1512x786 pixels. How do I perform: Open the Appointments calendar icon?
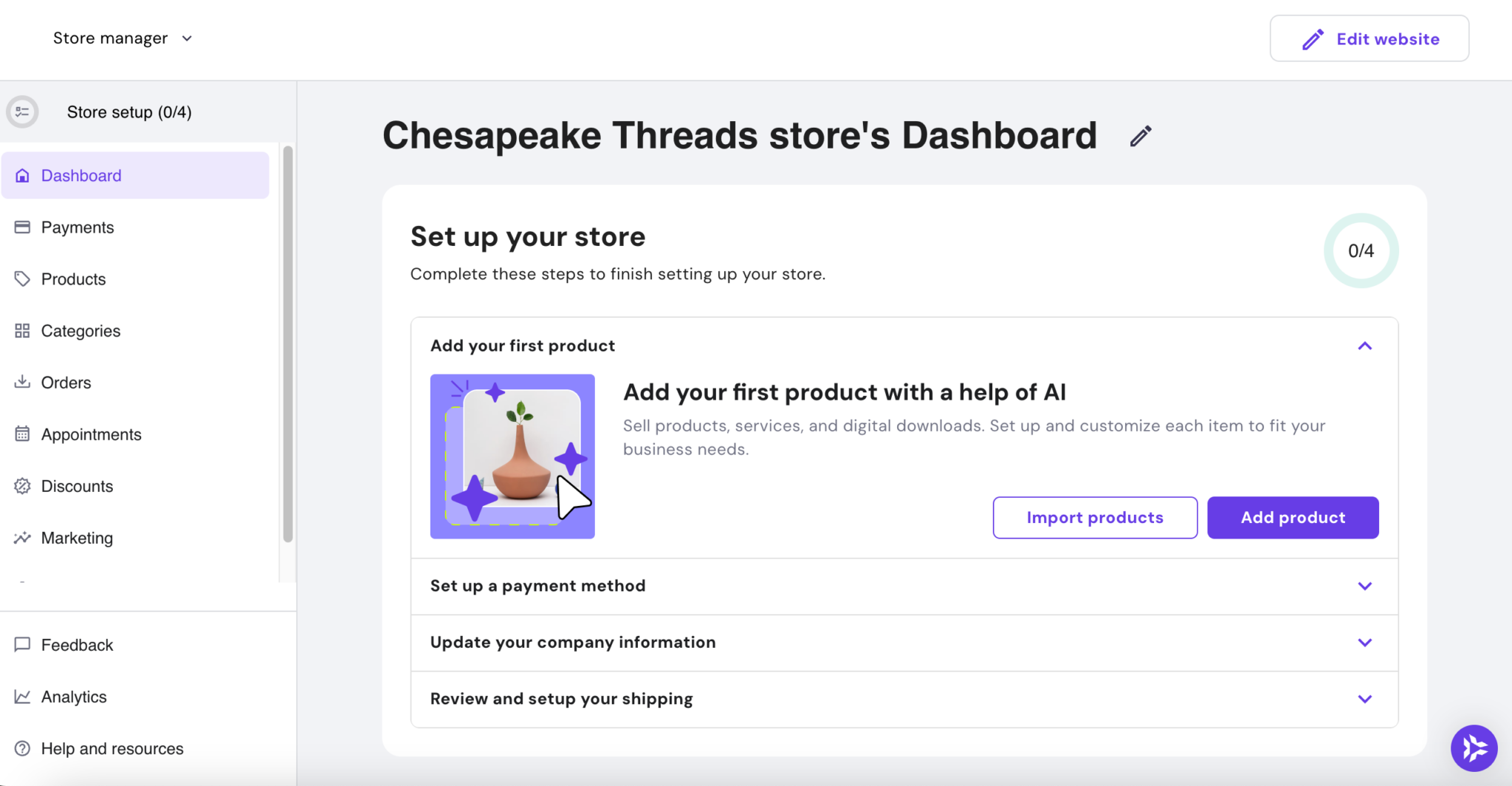click(x=22, y=434)
